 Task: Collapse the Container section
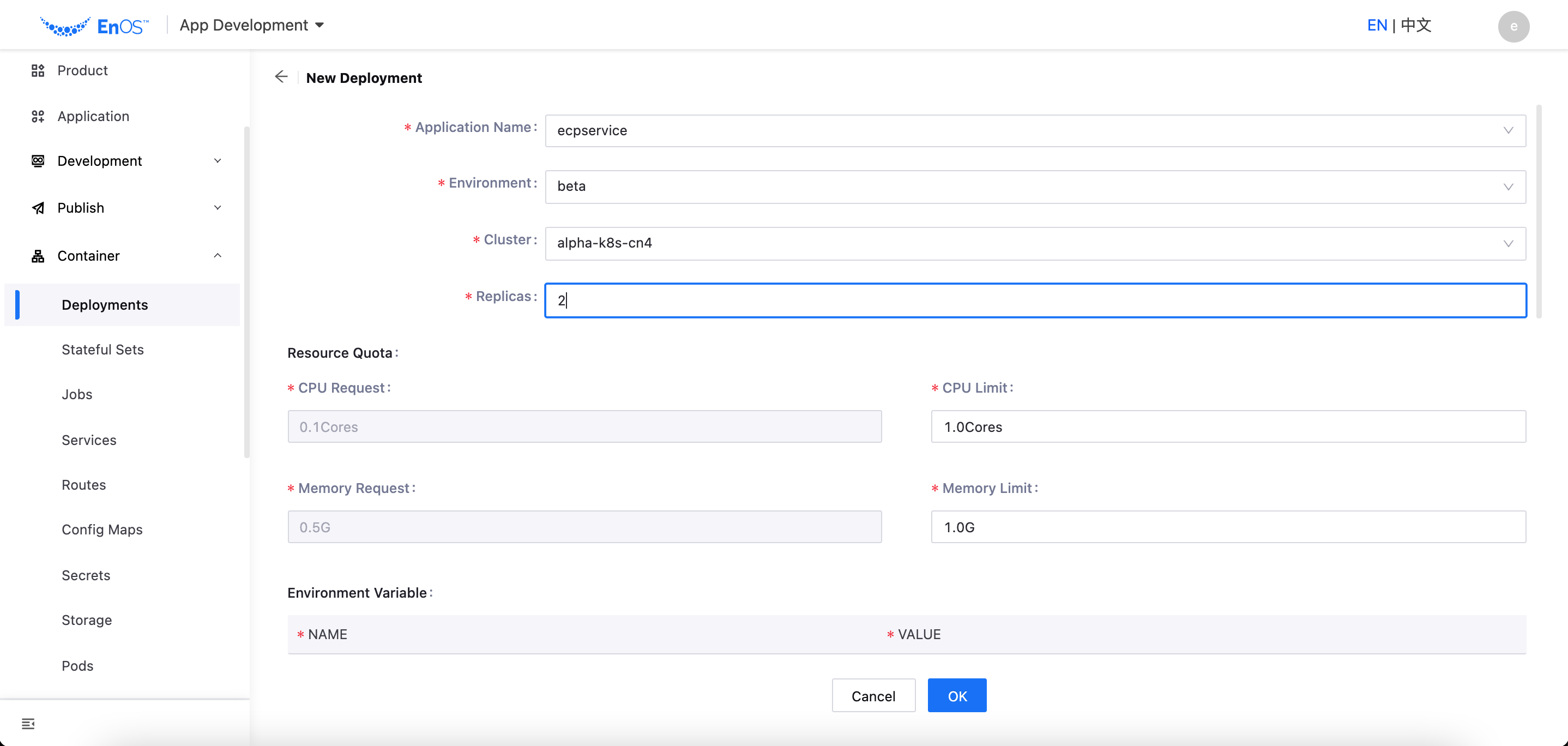218,255
